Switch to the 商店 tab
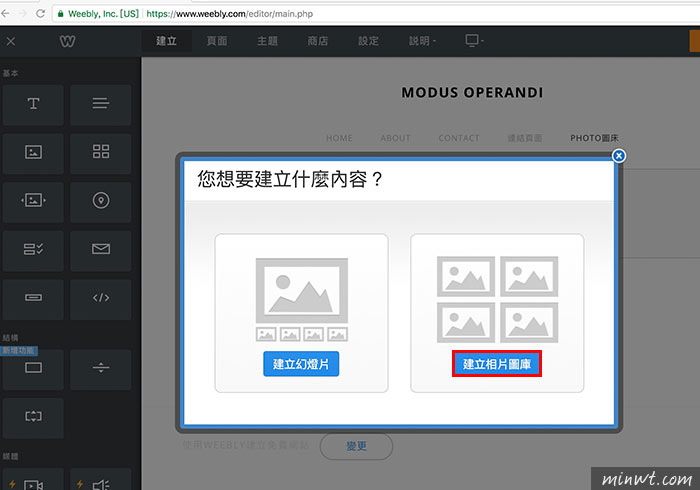This screenshot has height=490, width=700. pos(318,41)
